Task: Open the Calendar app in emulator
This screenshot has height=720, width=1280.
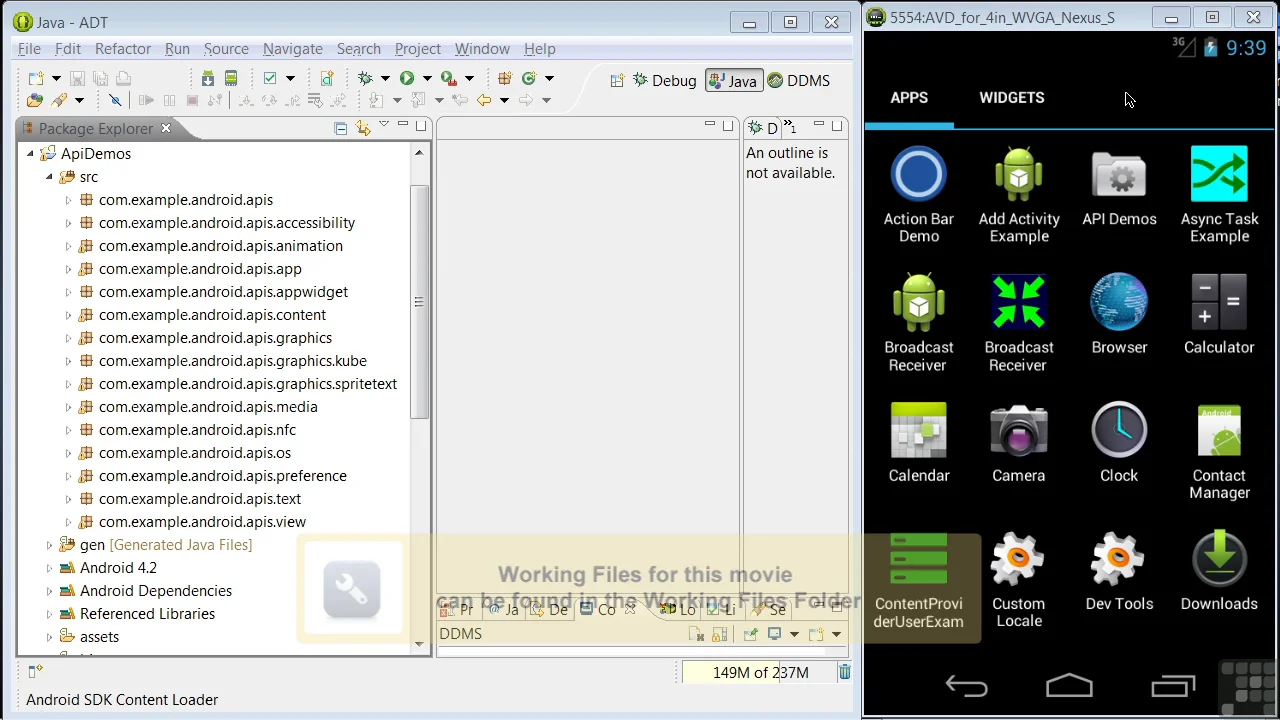Action: pos(919,443)
